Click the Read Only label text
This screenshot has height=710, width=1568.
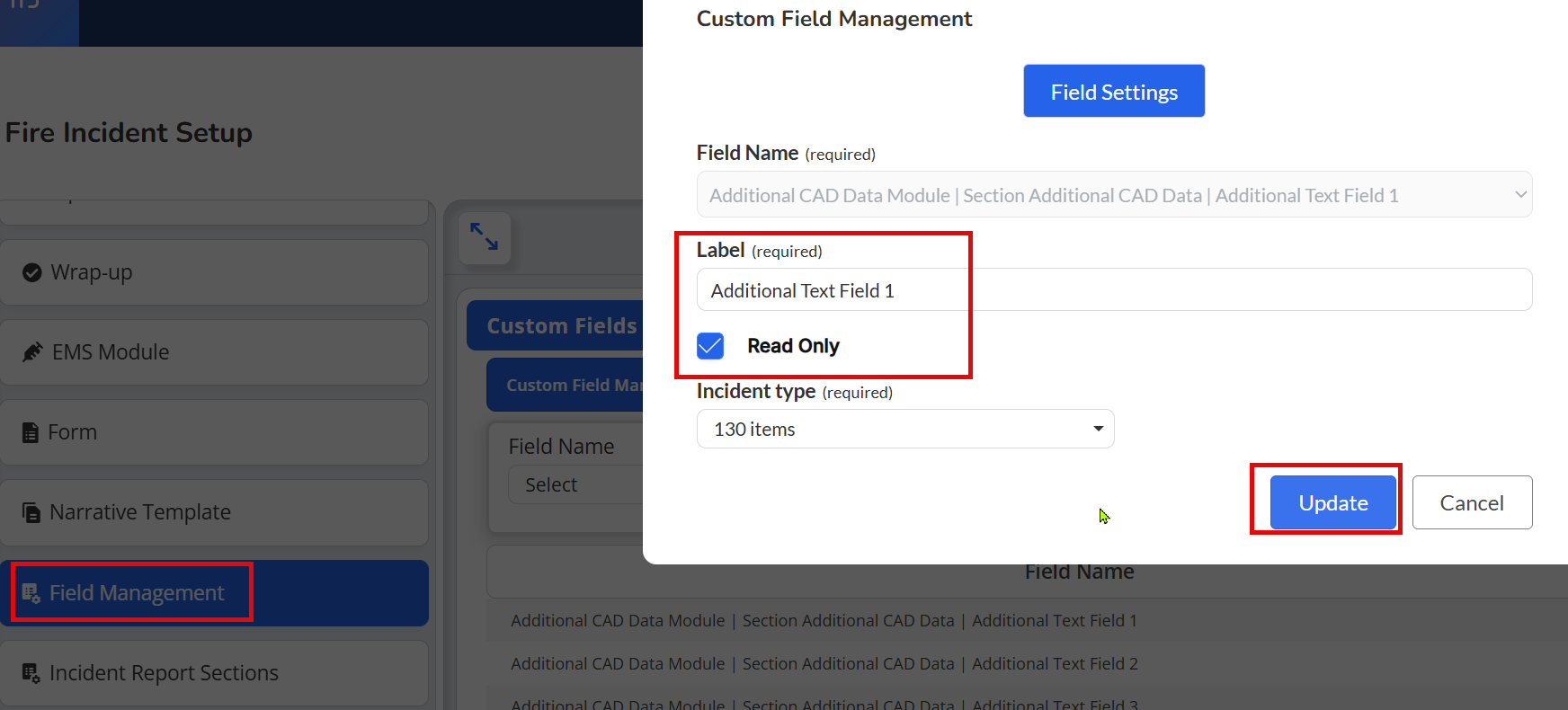pos(793,346)
